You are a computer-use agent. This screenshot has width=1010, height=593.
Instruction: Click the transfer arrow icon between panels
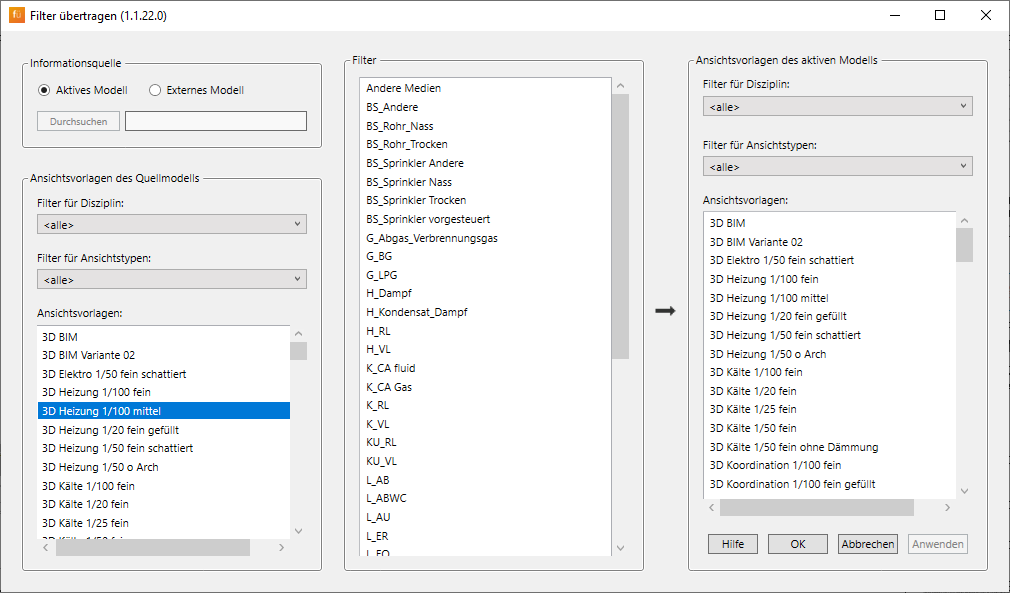[665, 311]
